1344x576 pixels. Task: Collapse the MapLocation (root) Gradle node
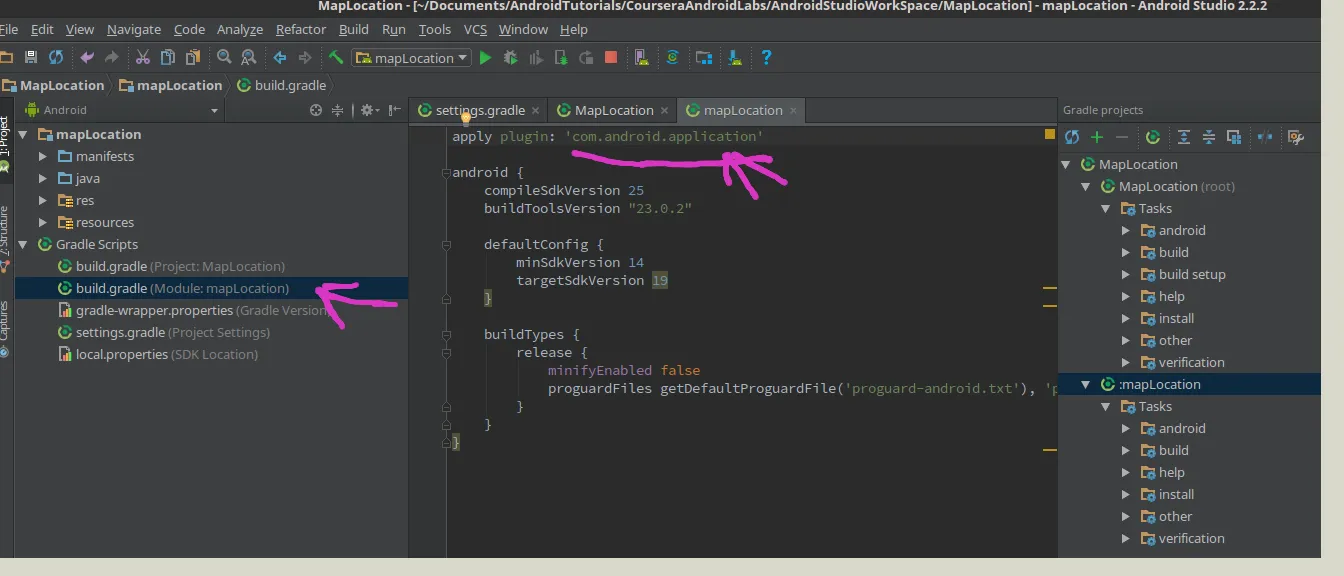pos(1085,186)
